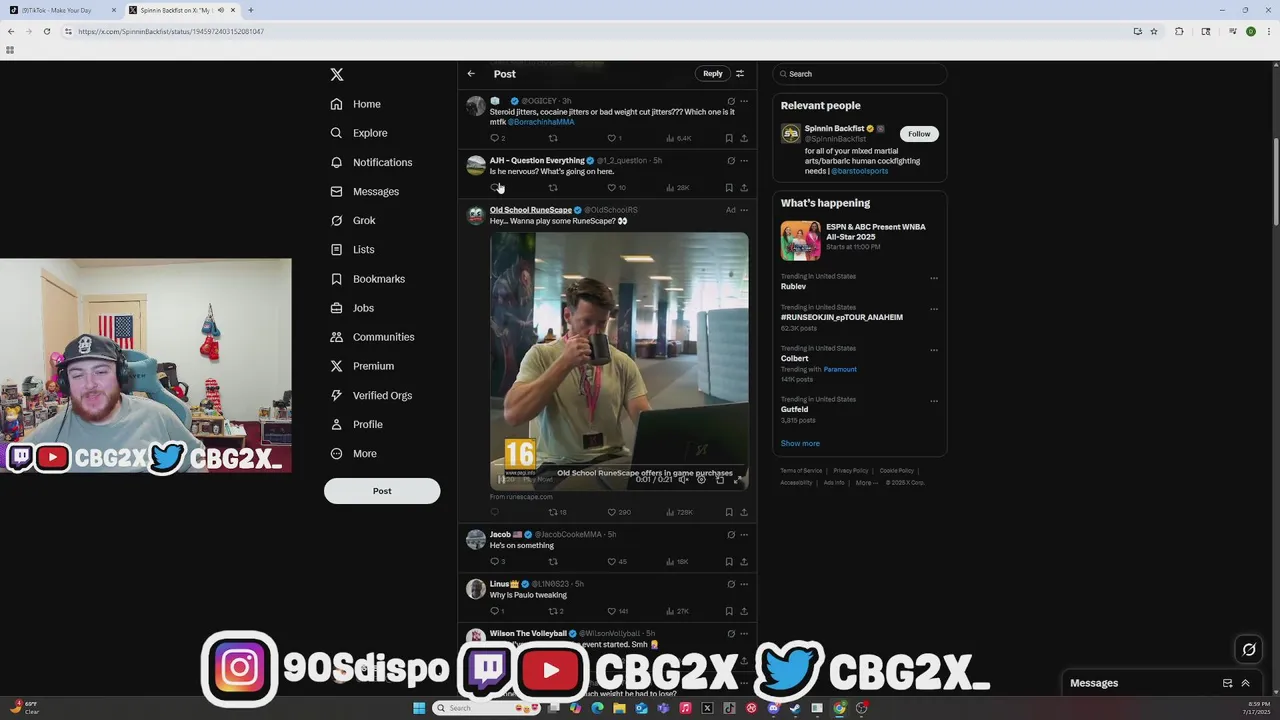Viewport: 1280px width, 720px height.
Task: Enter fullscreen on RuneScape video
Action: point(737,480)
